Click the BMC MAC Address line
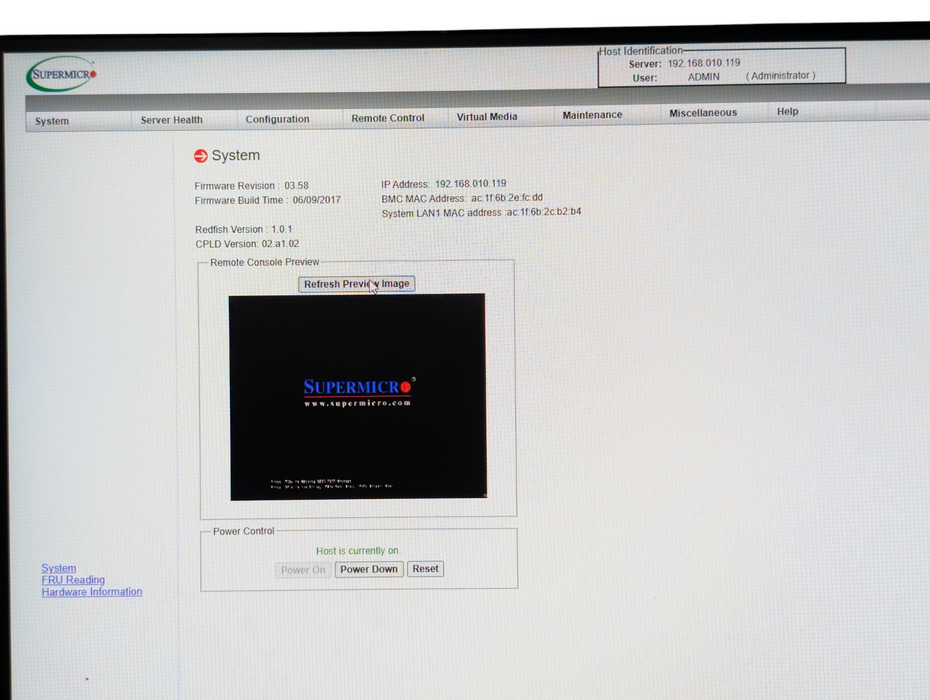Viewport: 930px width, 700px height. click(462, 198)
